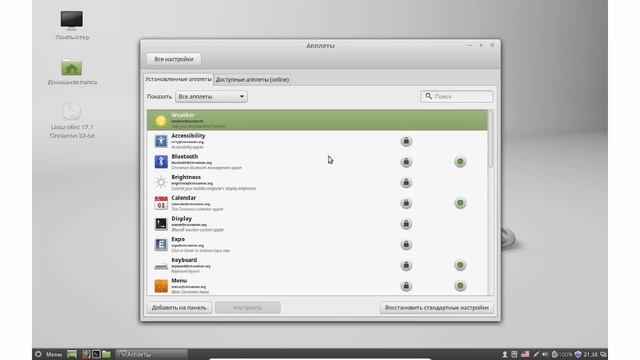Image resolution: width=640 pixels, height=360 pixels.
Task: Select the 'Bluetooth' applet name
Action: pyautogui.click(x=184, y=156)
